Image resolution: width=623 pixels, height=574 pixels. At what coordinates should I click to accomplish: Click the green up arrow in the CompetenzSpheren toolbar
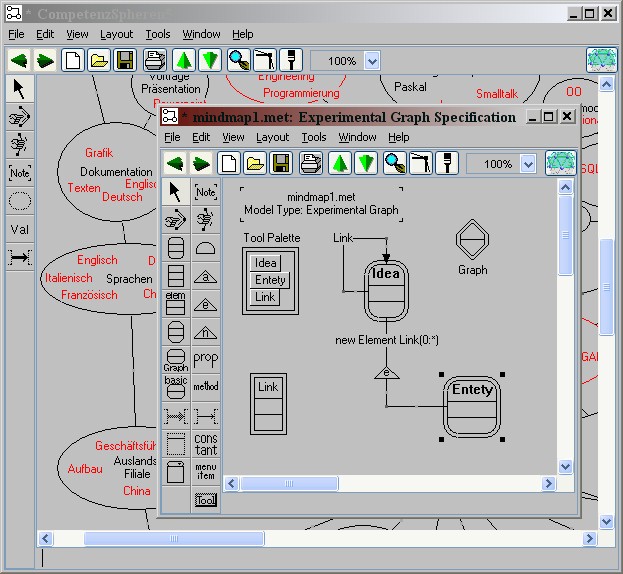click(x=184, y=61)
